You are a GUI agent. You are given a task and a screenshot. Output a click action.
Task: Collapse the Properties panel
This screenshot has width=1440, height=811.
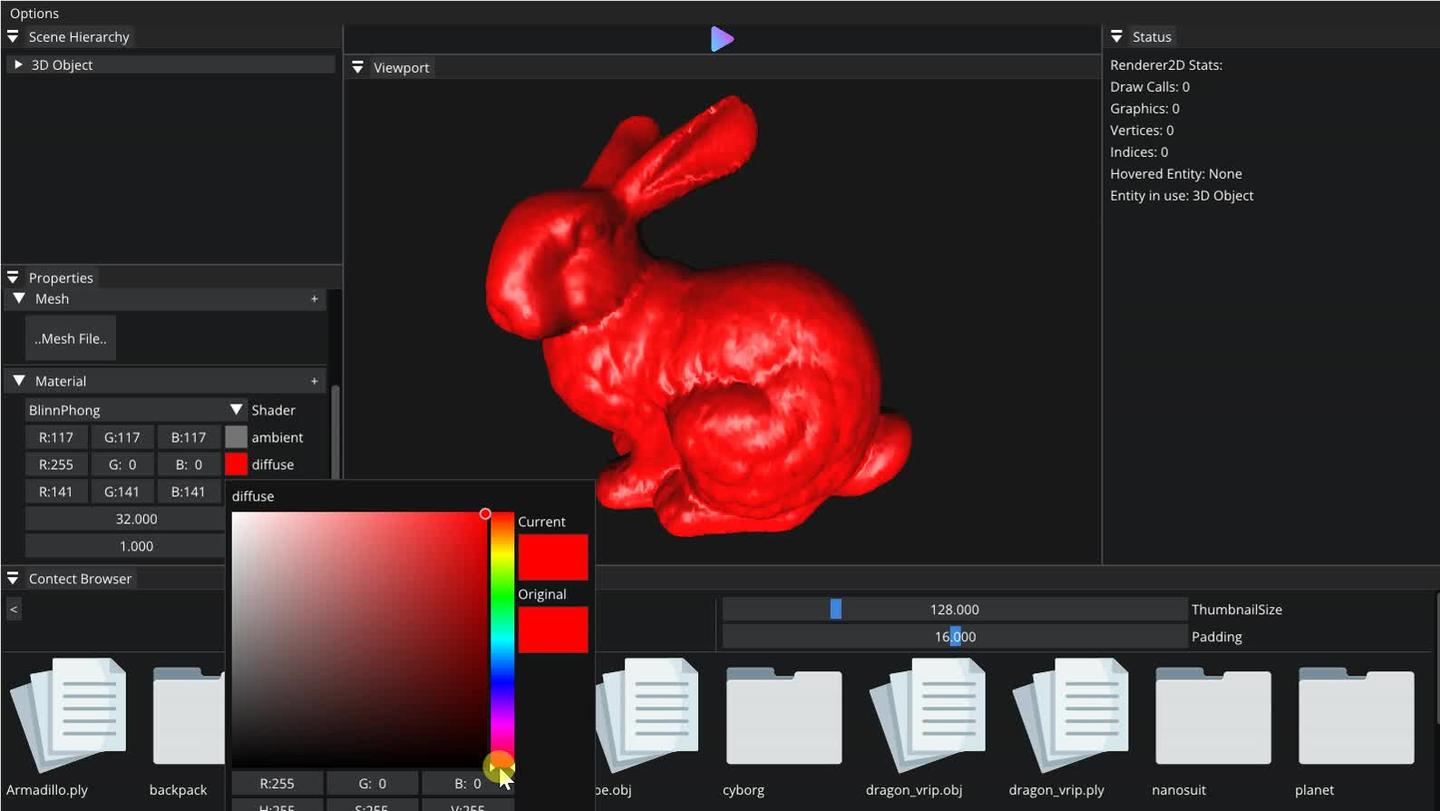click(x=13, y=278)
